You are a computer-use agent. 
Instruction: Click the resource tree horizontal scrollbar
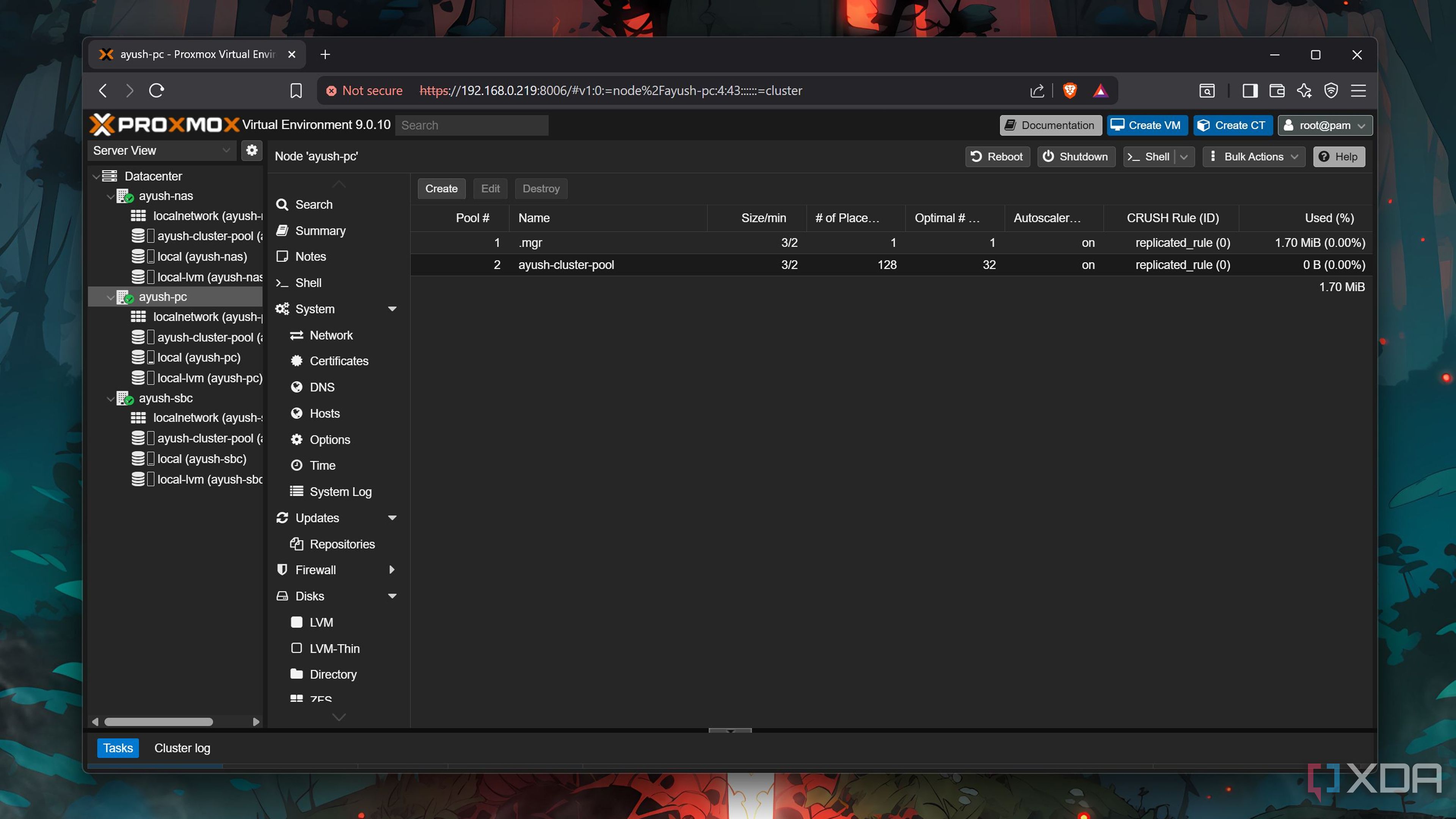158,722
